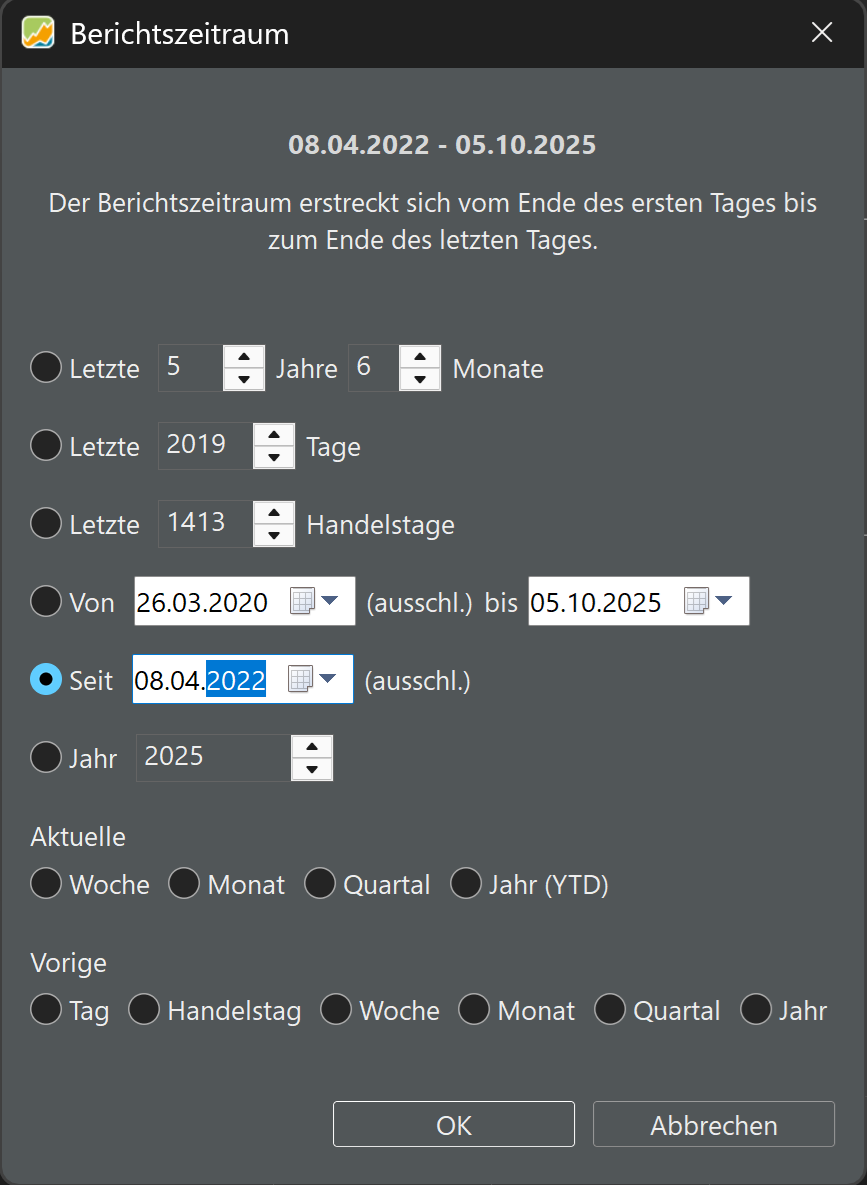Choose the Jahr (YTD) radio option

coord(466,884)
